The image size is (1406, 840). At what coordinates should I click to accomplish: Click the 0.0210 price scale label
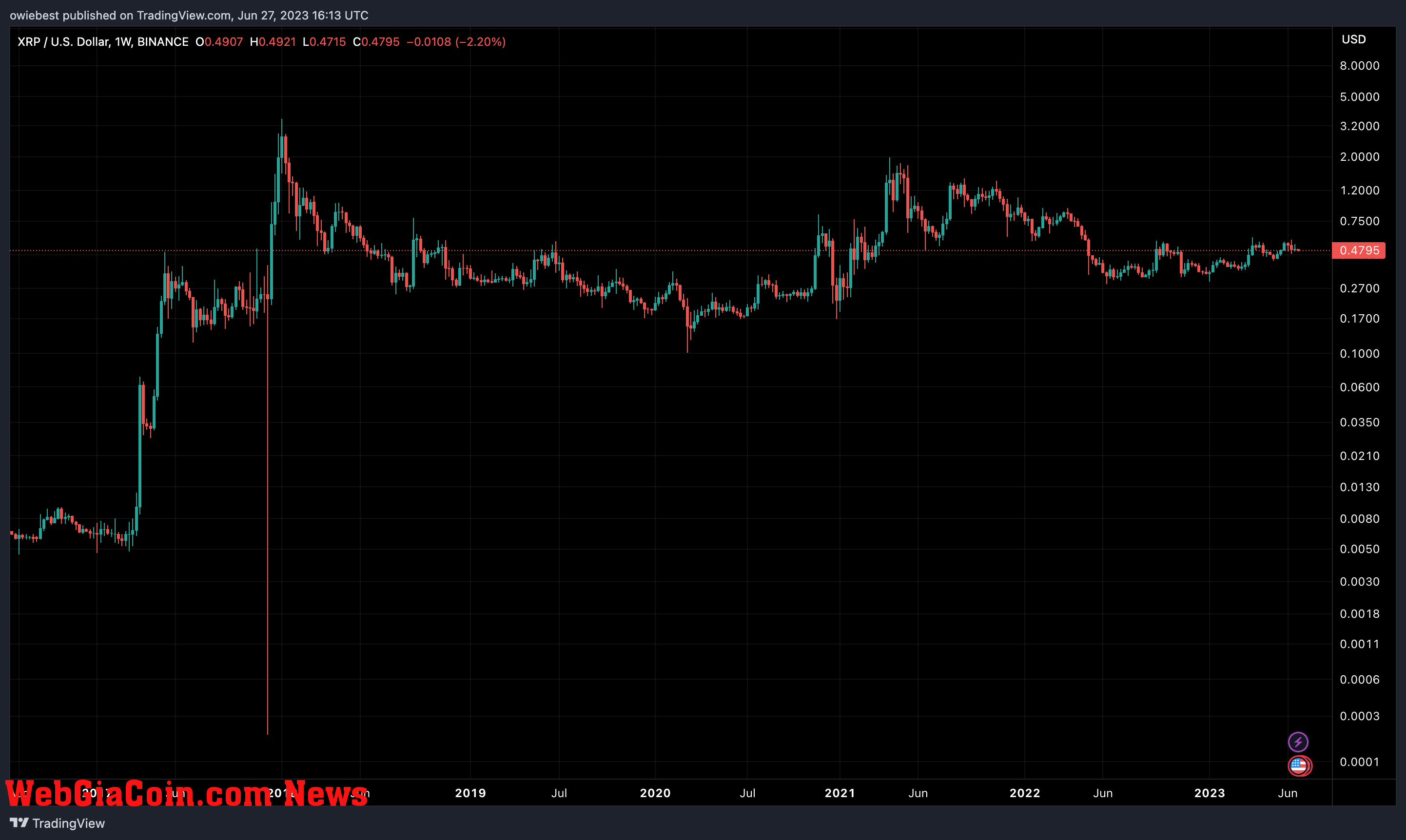click(1359, 456)
